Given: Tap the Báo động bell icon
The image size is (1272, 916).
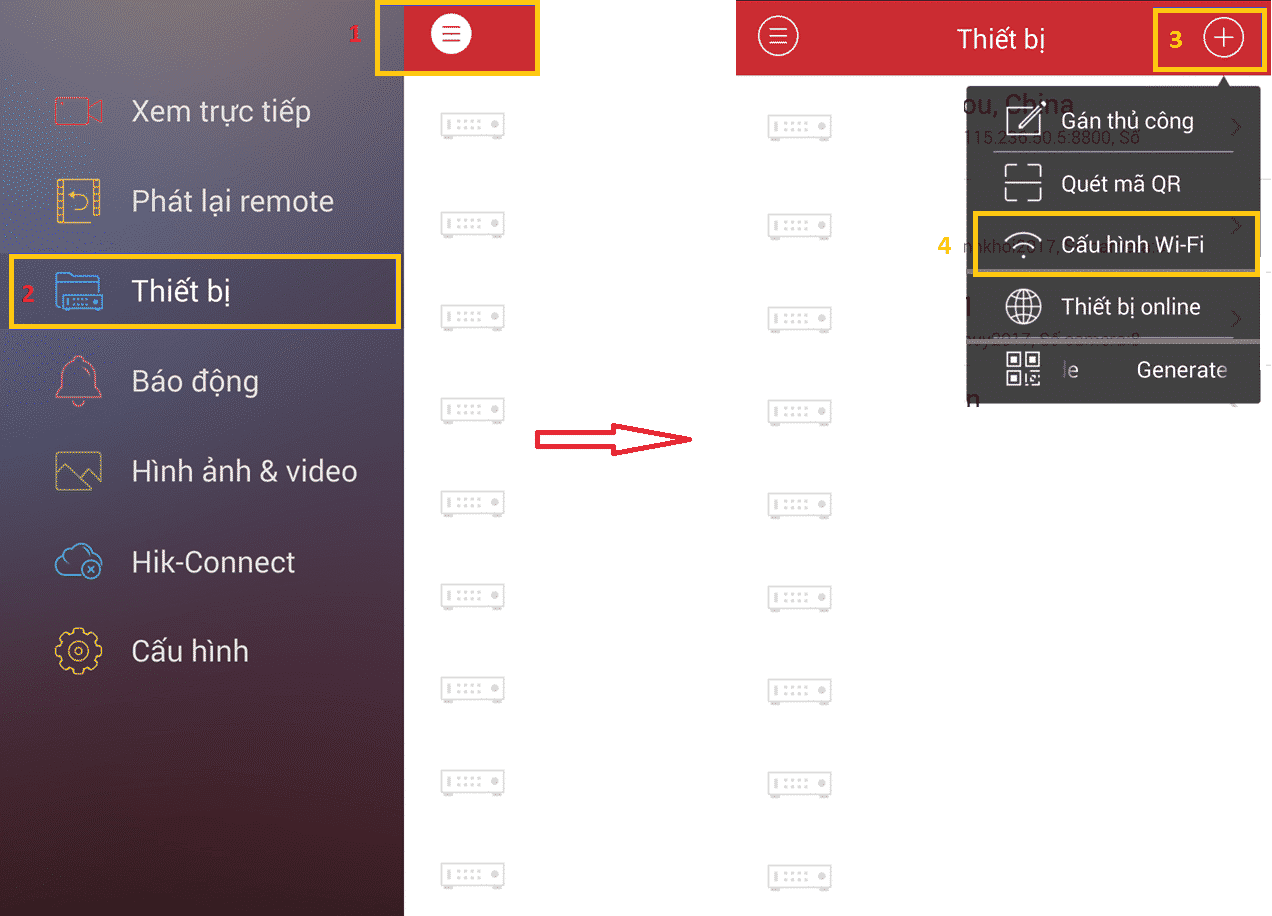Looking at the screenshot, I should pyautogui.click(x=79, y=381).
